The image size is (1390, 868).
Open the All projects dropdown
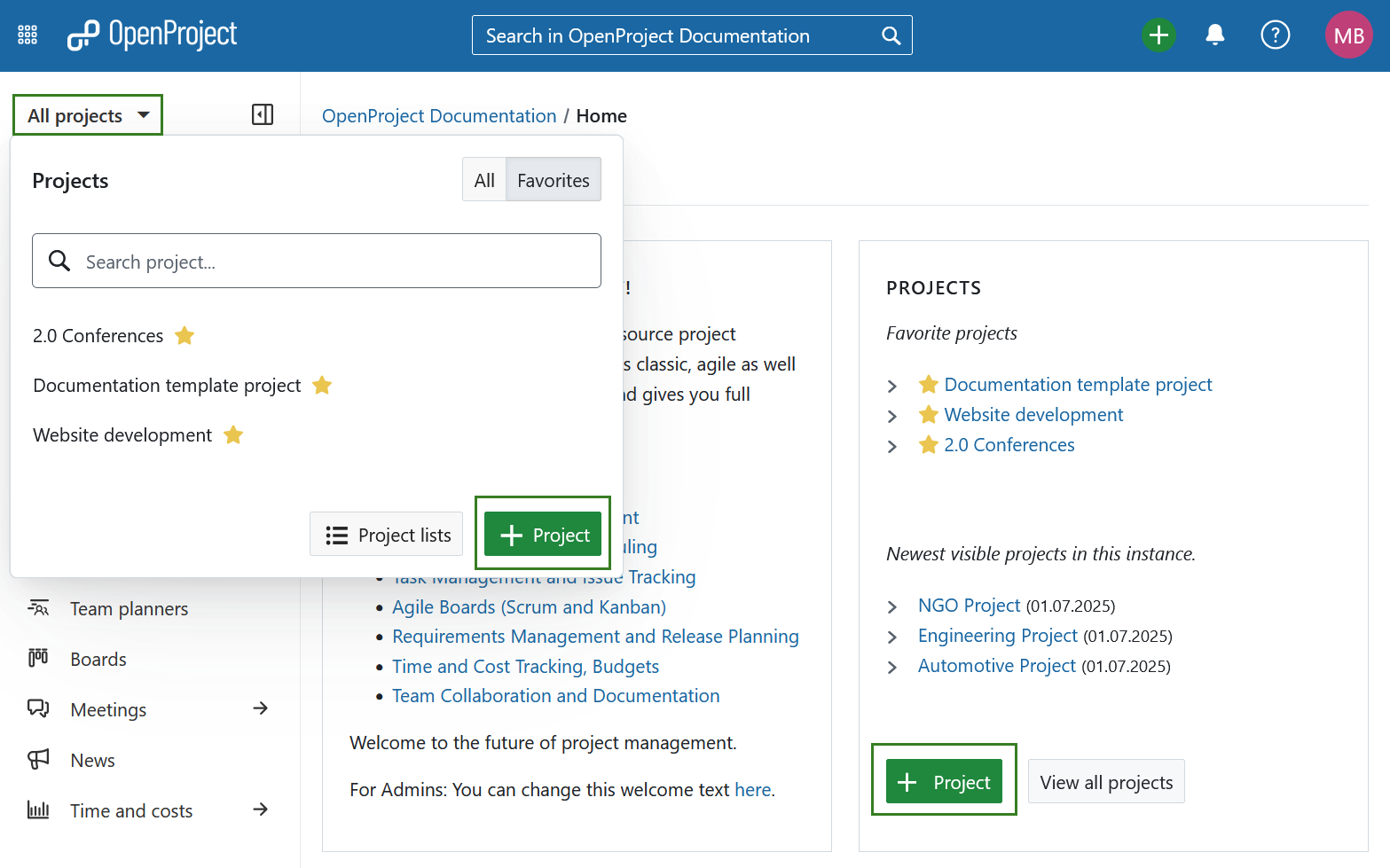pos(88,115)
